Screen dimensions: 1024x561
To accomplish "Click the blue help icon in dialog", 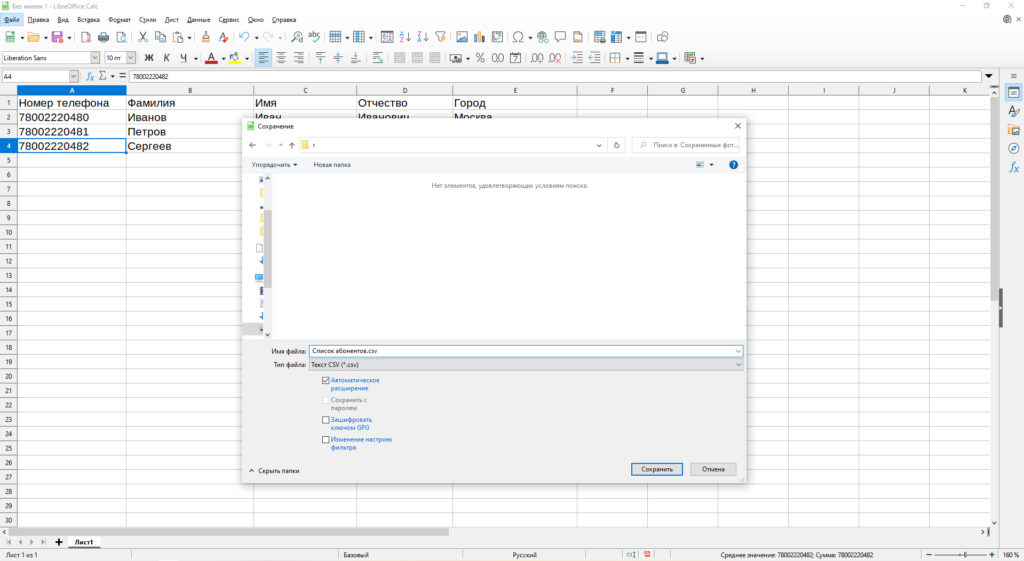I will (x=733, y=164).
